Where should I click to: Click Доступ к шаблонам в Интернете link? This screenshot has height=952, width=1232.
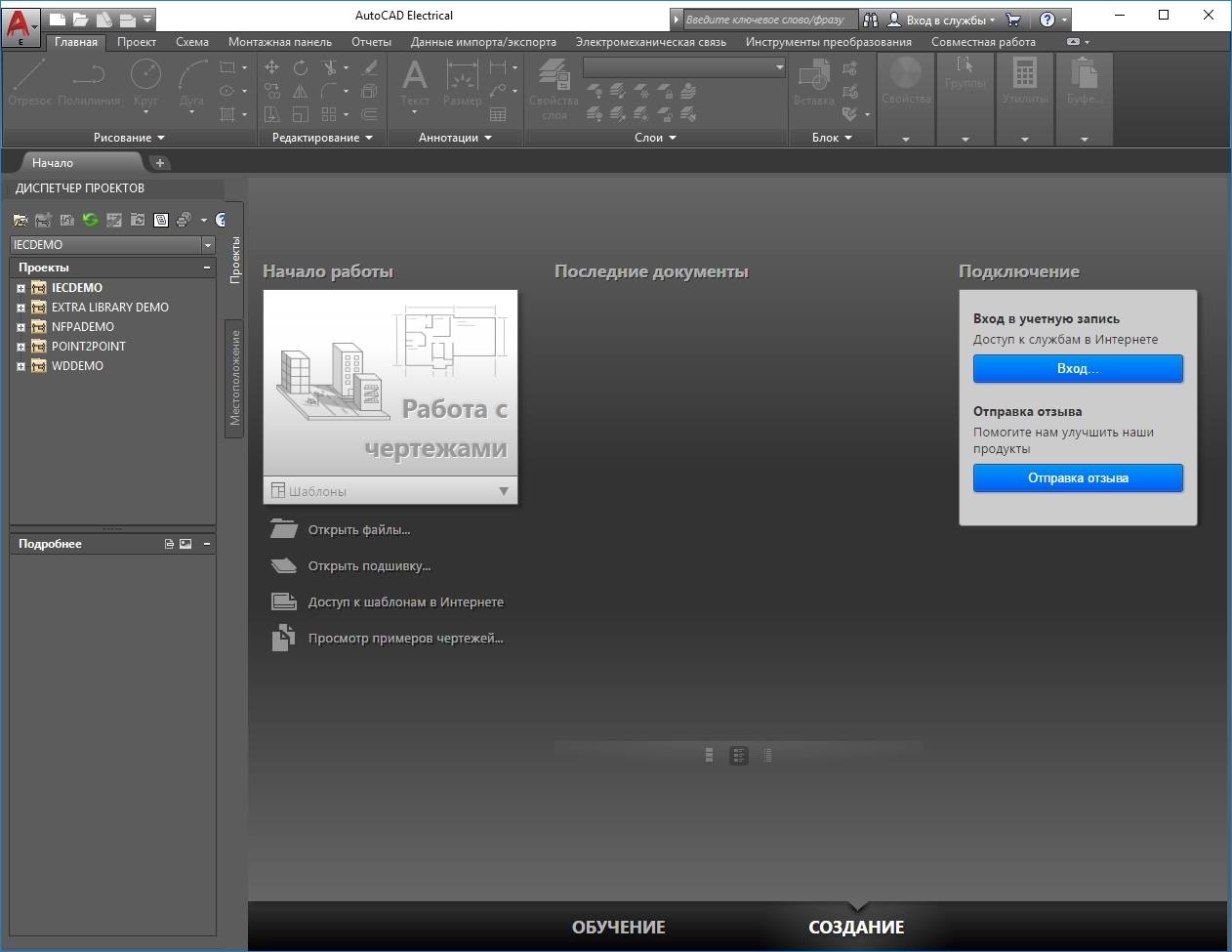pyautogui.click(x=406, y=602)
